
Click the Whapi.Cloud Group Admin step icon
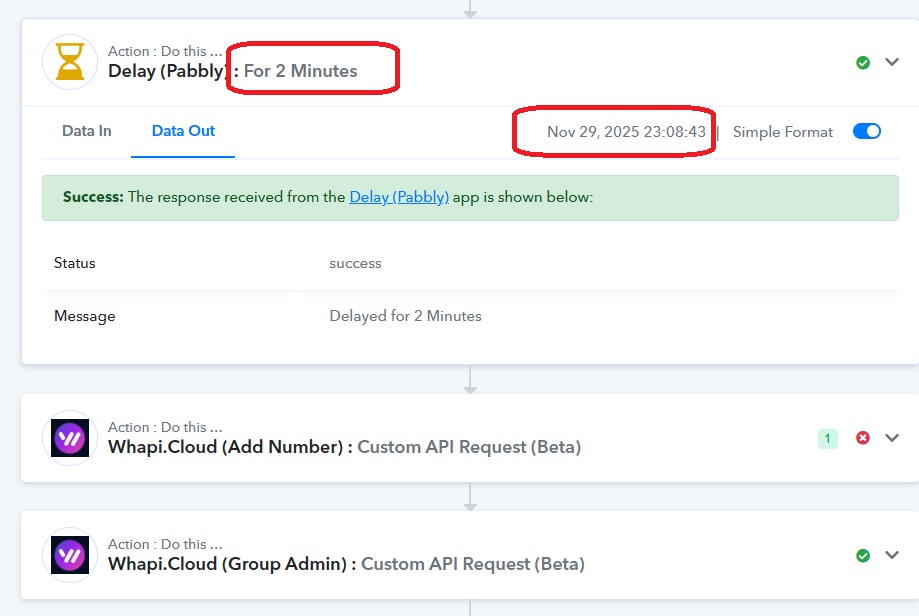(70, 555)
